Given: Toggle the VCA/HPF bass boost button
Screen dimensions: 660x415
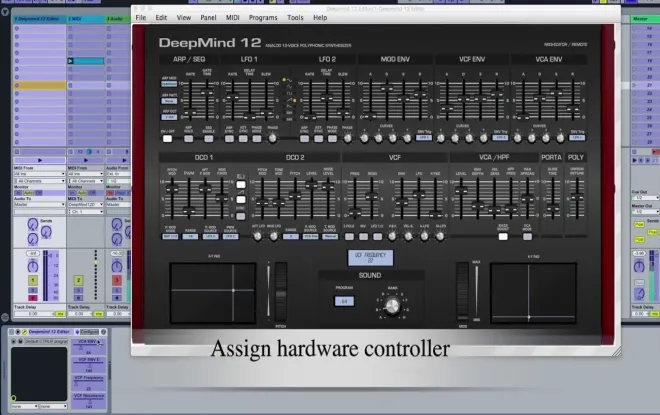Looking at the screenshot, I should 503,237.
